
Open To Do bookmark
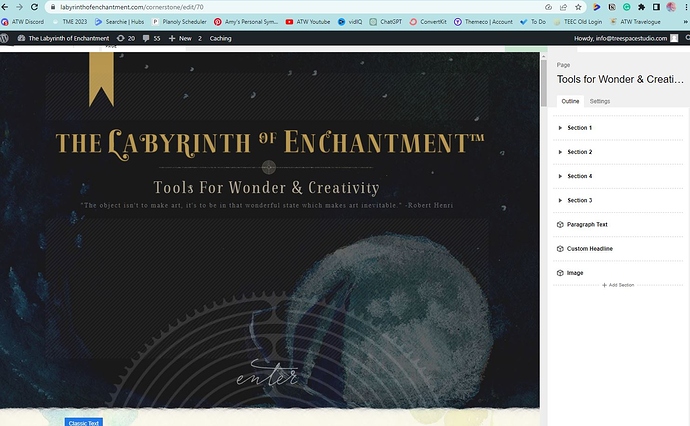pyautogui.click(x=533, y=22)
